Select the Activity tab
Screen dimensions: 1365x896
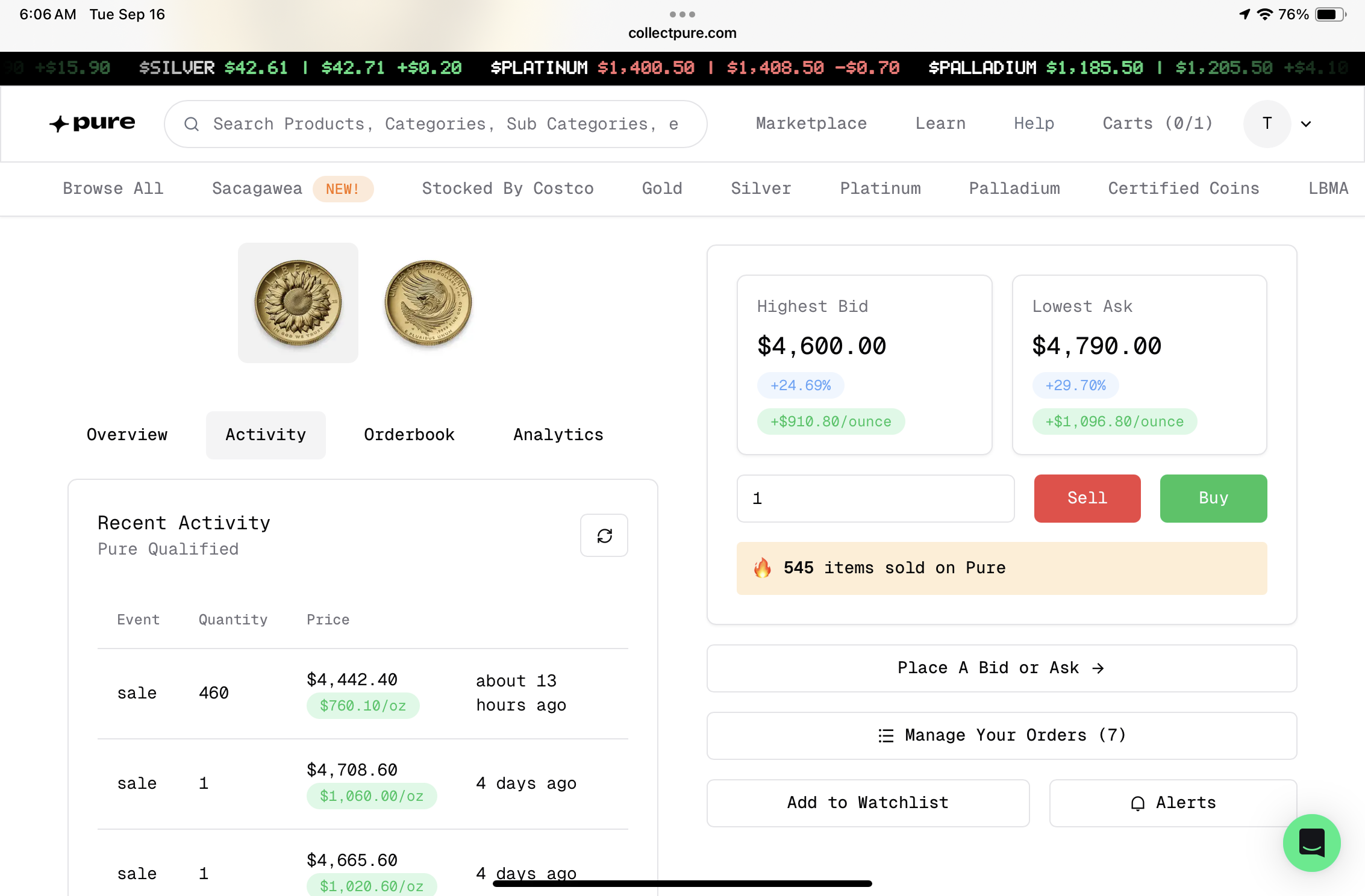[266, 435]
